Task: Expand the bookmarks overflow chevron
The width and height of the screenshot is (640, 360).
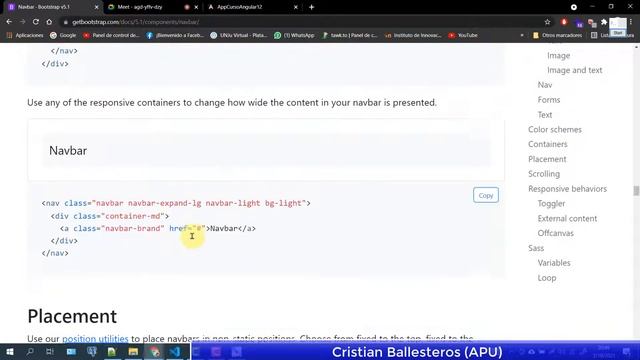Action: 522,36
